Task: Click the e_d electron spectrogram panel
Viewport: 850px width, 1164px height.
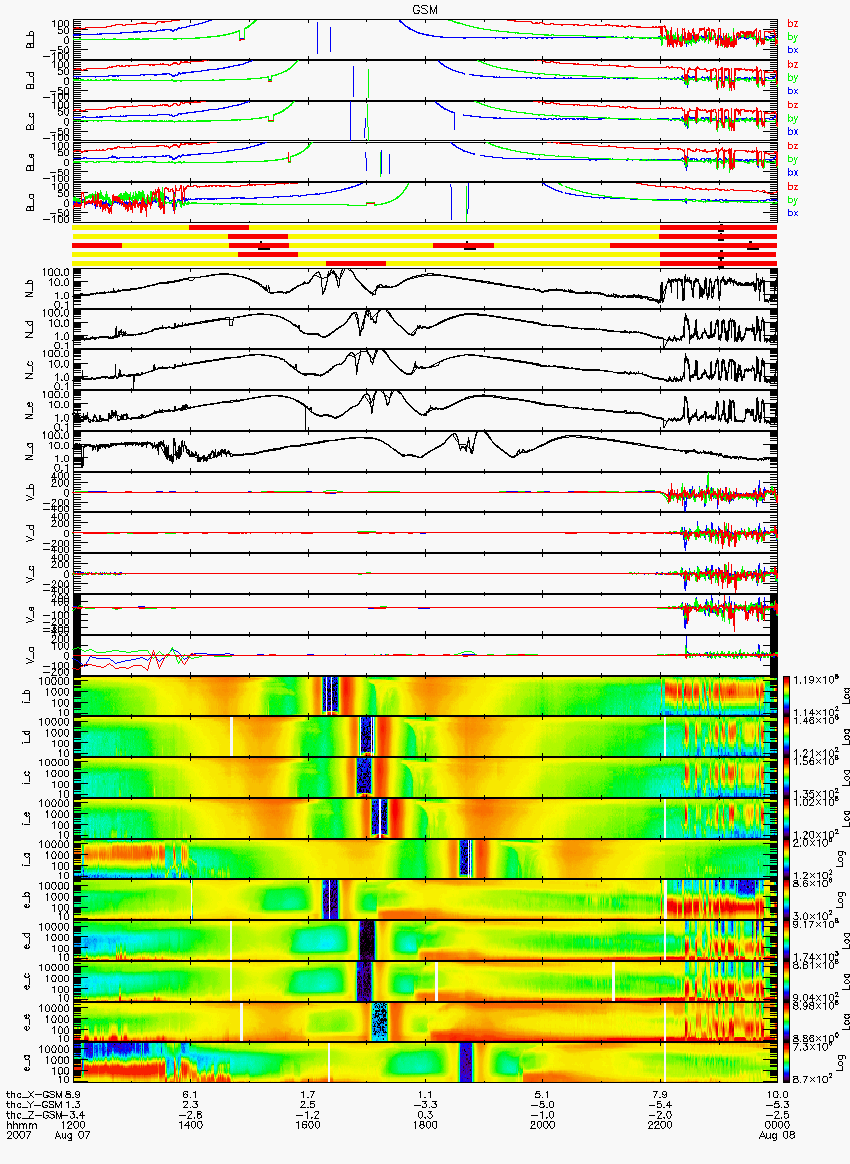Action: pos(424,941)
